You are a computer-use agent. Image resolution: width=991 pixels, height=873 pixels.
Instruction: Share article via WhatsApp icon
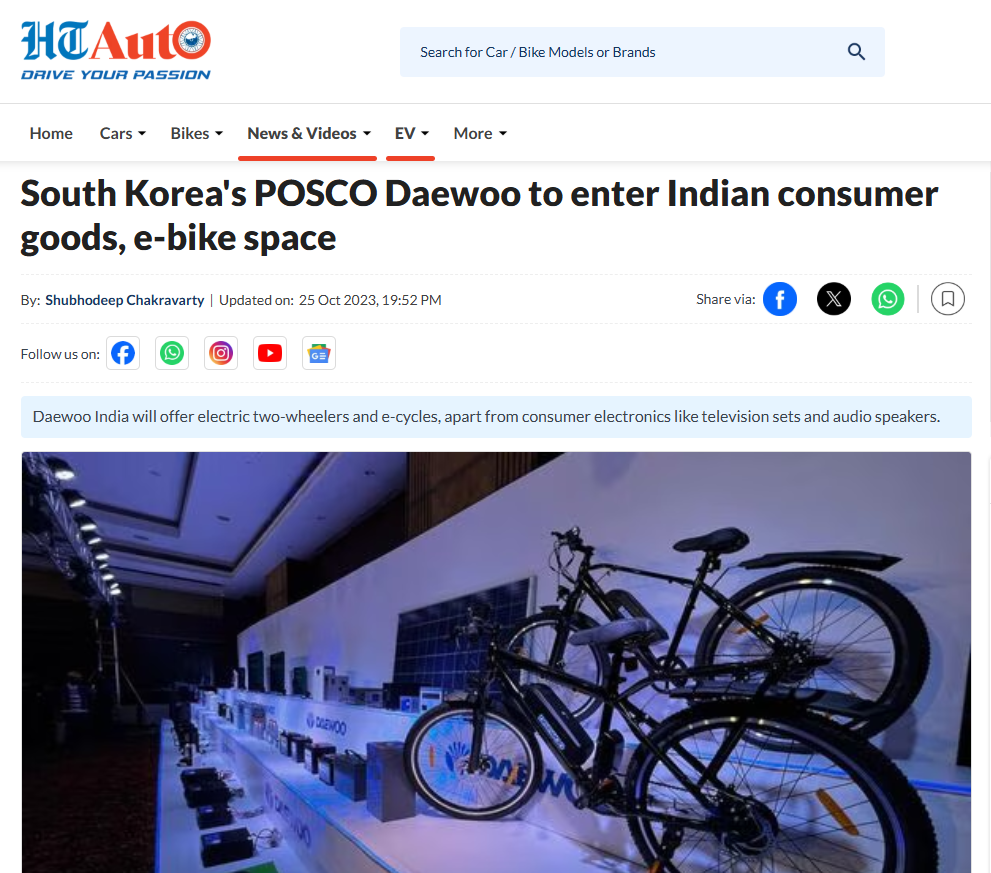tap(888, 299)
